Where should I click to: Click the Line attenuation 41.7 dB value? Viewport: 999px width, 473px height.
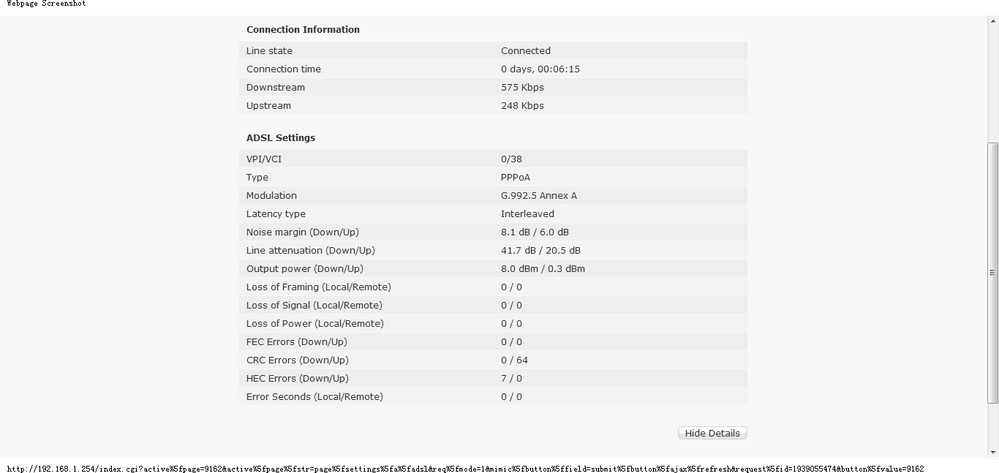(x=540, y=250)
